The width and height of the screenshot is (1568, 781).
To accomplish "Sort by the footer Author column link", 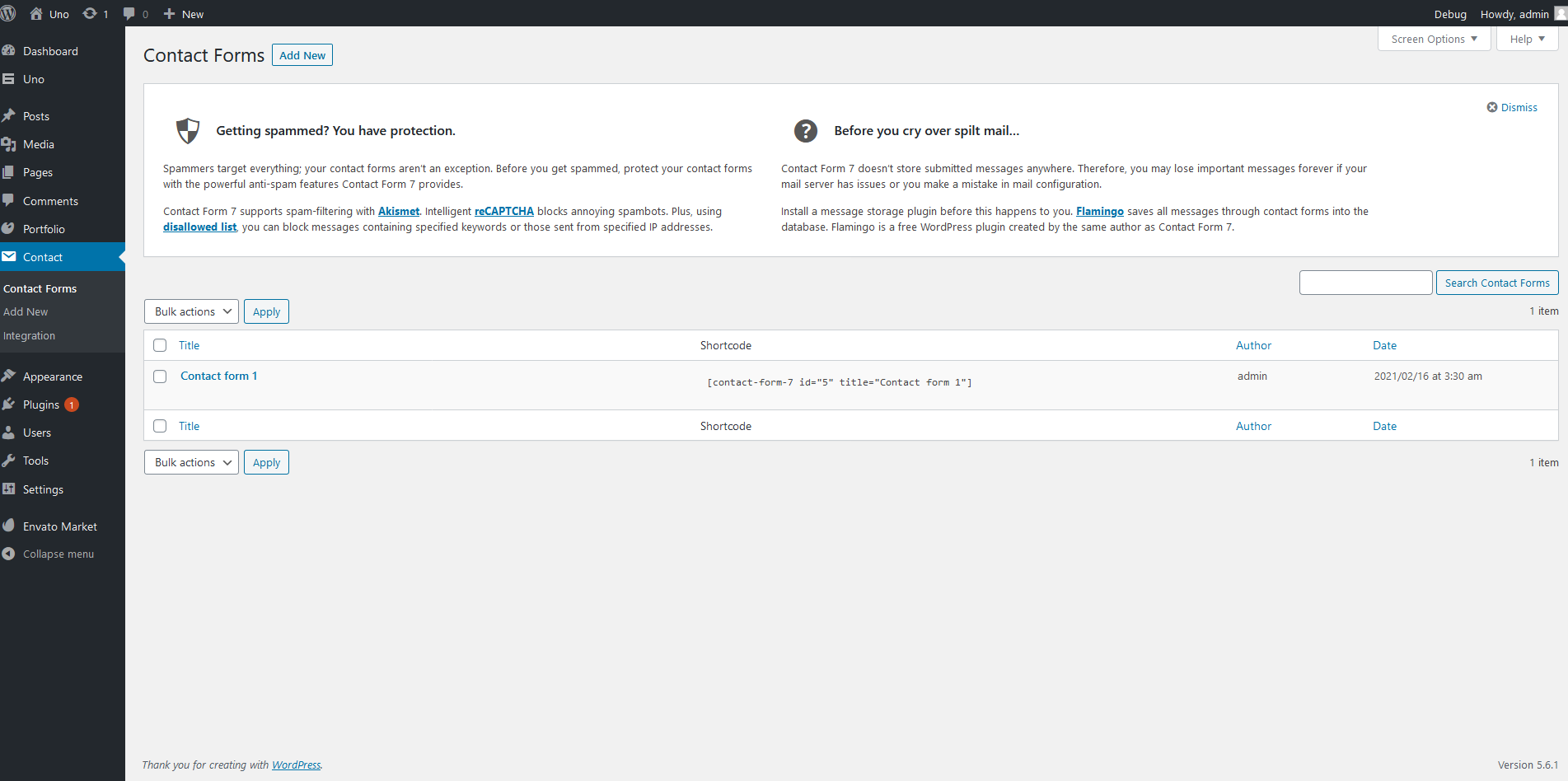I will pyautogui.click(x=1254, y=426).
